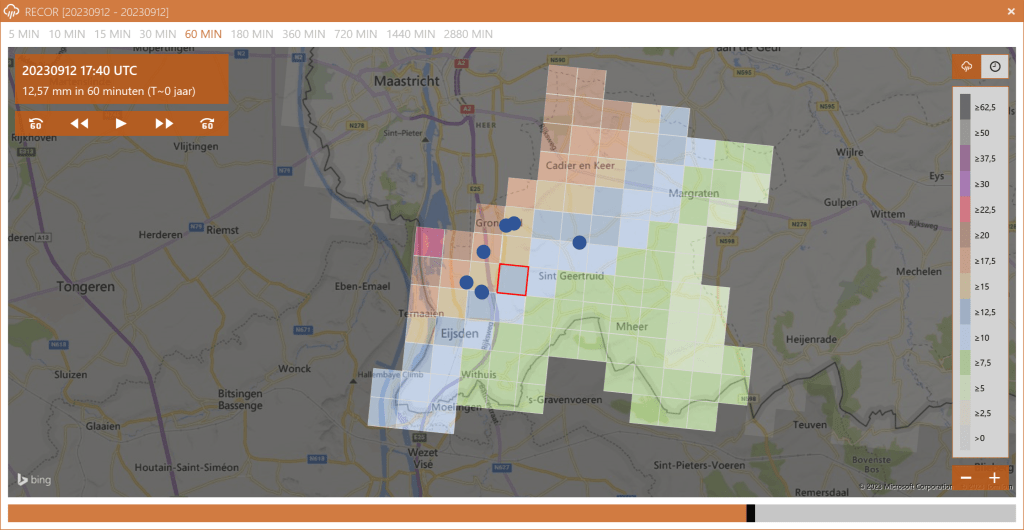Click the blue station dot near Sint Geertruid
1024x530 pixels.
pyautogui.click(x=579, y=242)
